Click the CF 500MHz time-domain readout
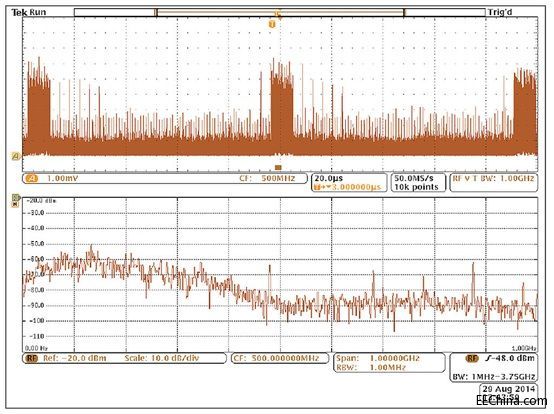The image size is (554, 414). (267, 178)
